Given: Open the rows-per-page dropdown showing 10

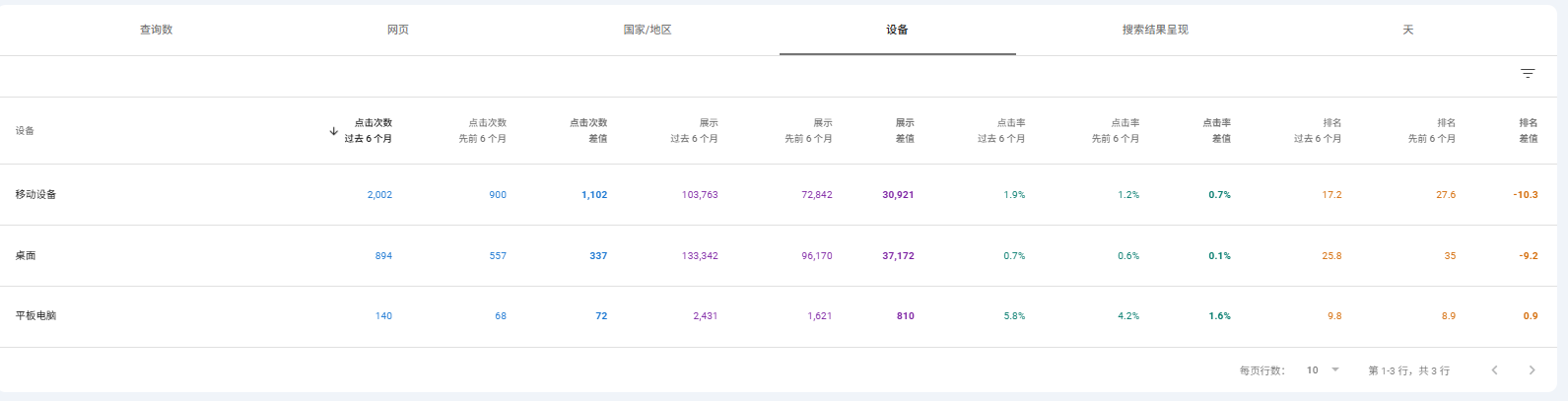Looking at the screenshot, I should coord(1323,370).
